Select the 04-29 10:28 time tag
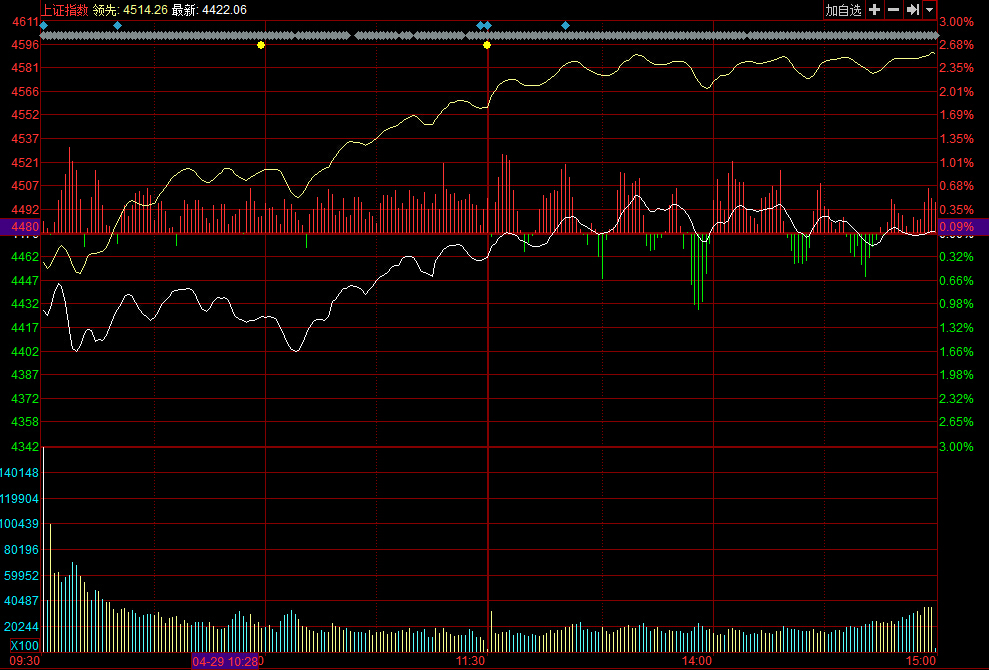The width and height of the screenshot is (989, 670). (225, 661)
